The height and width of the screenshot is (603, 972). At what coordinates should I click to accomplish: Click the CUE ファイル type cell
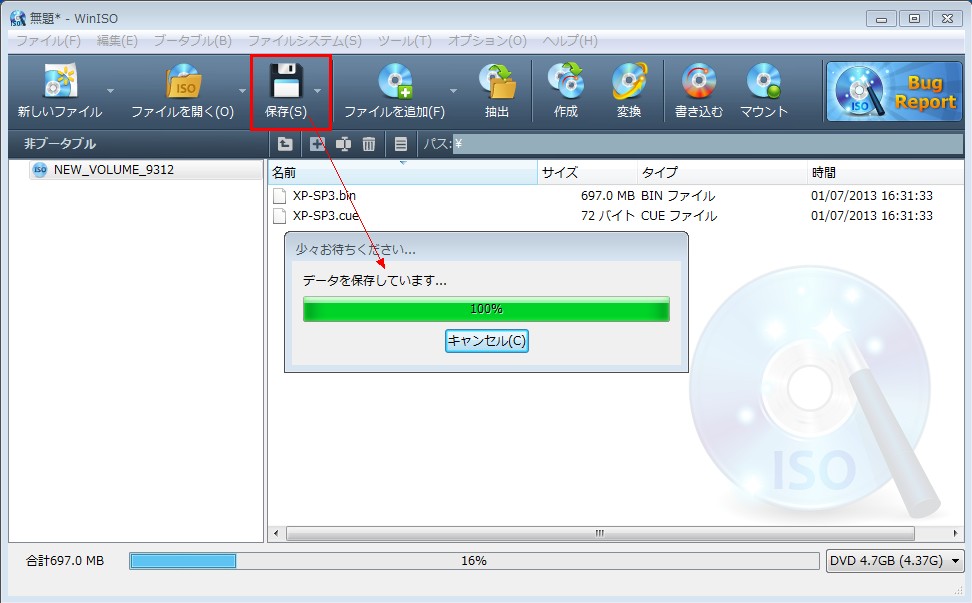point(679,216)
